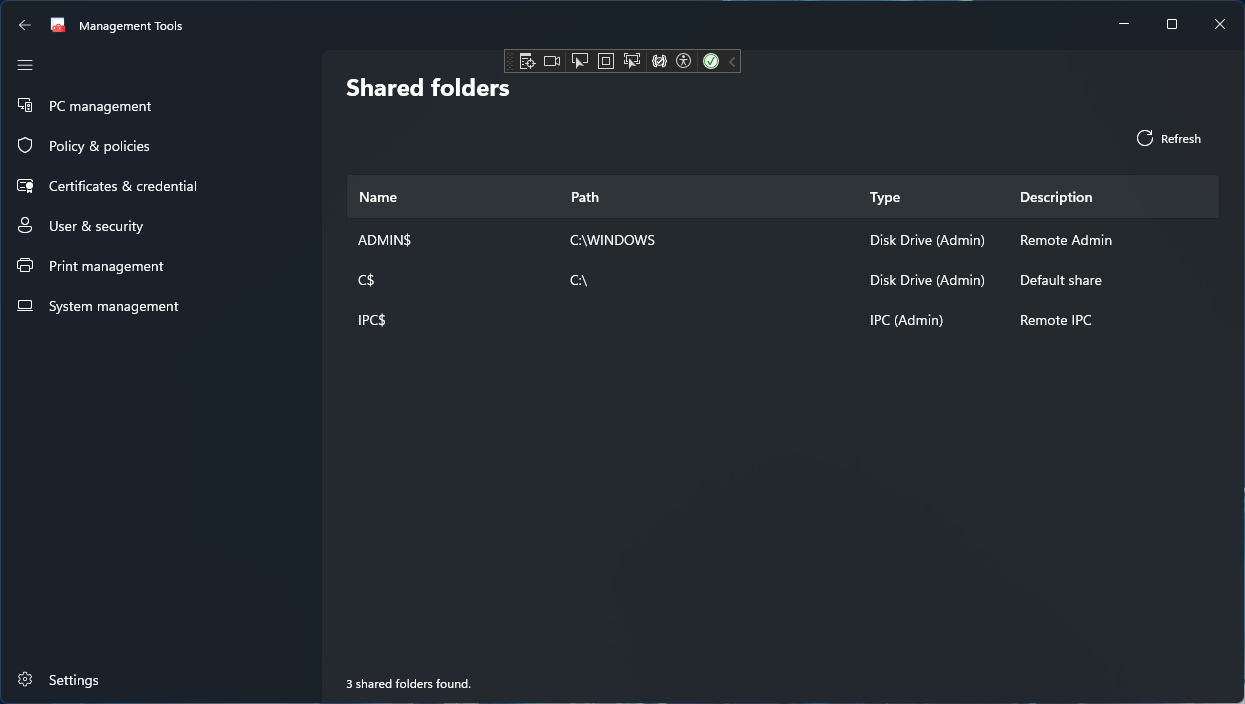The image size is (1245, 704).
Task: Click the green checkmark status icon
Action: (711, 62)
